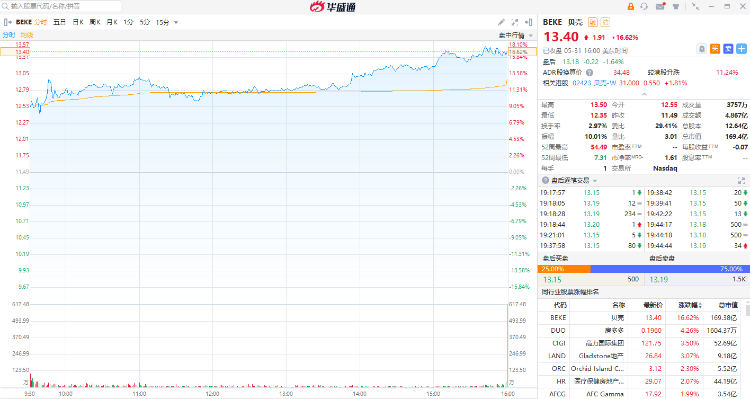Open customer service headset icon
The image size is (750, 399).
tap(644, 7)
